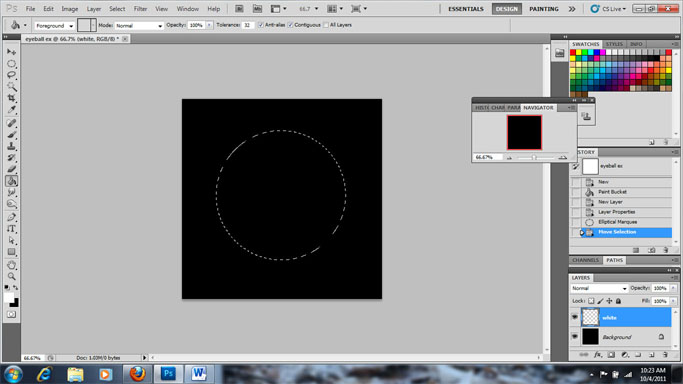Launch Adobe Bridge from the top bar
683x384 pixels.
click(x=239, y=9)
